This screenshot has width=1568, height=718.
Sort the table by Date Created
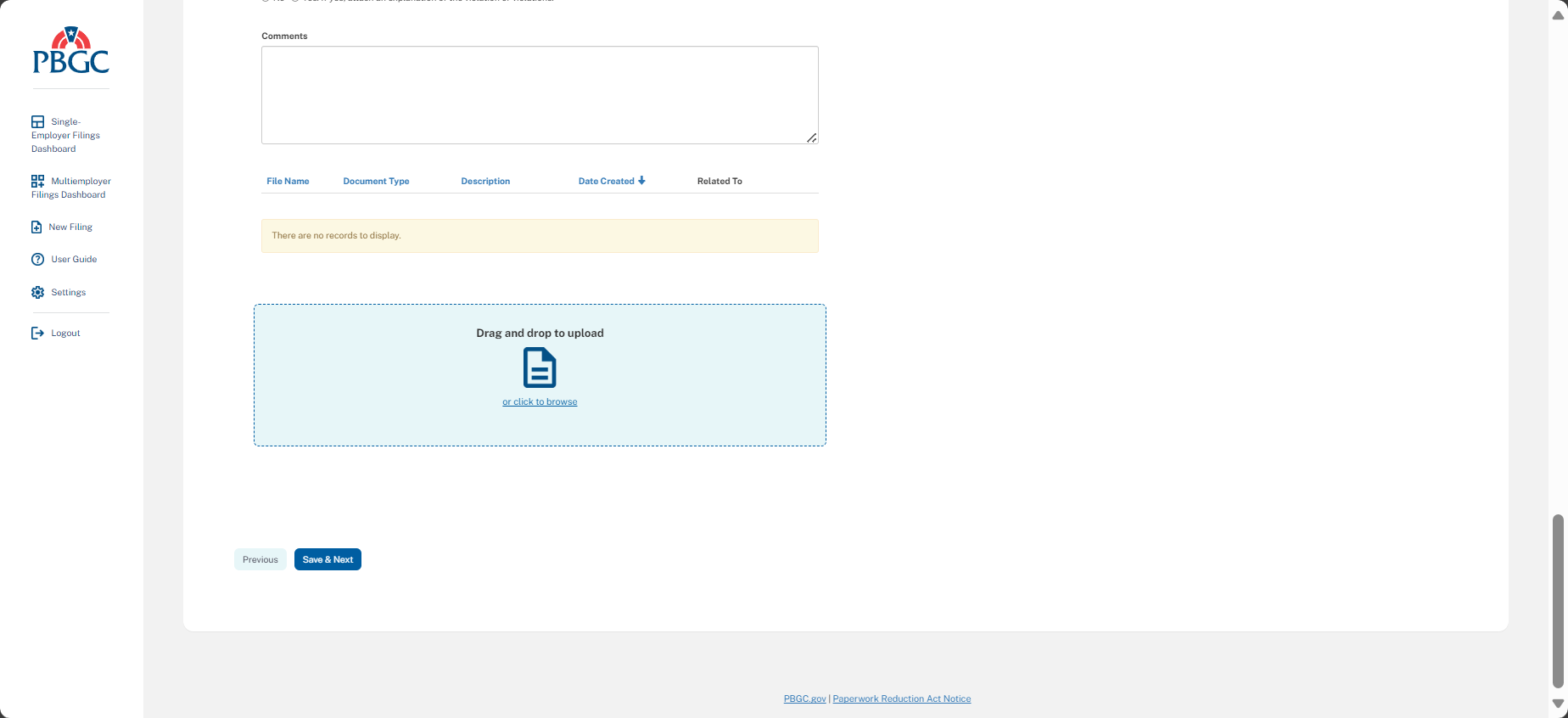(612, 181)
